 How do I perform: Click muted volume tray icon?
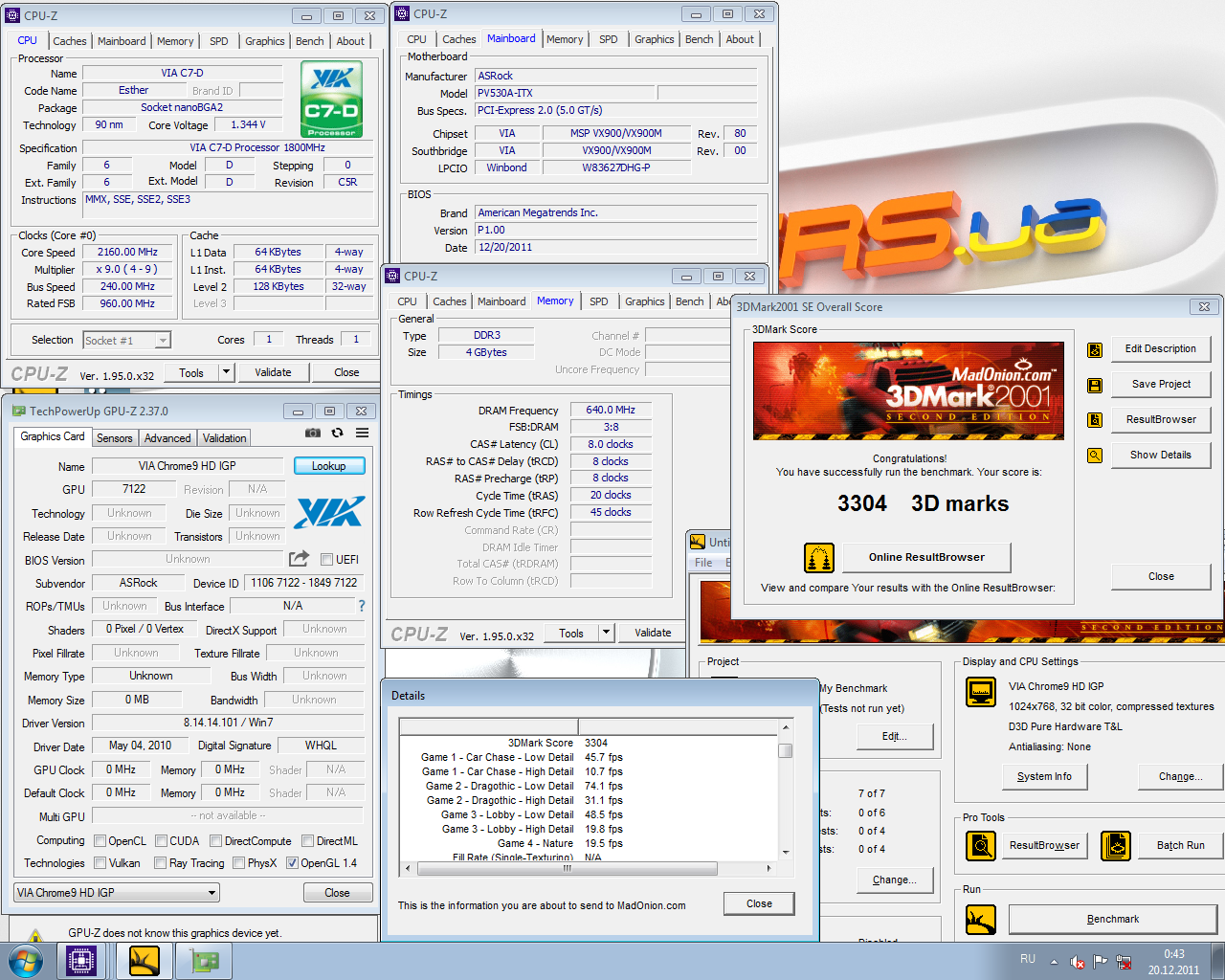click(1077, 962)
